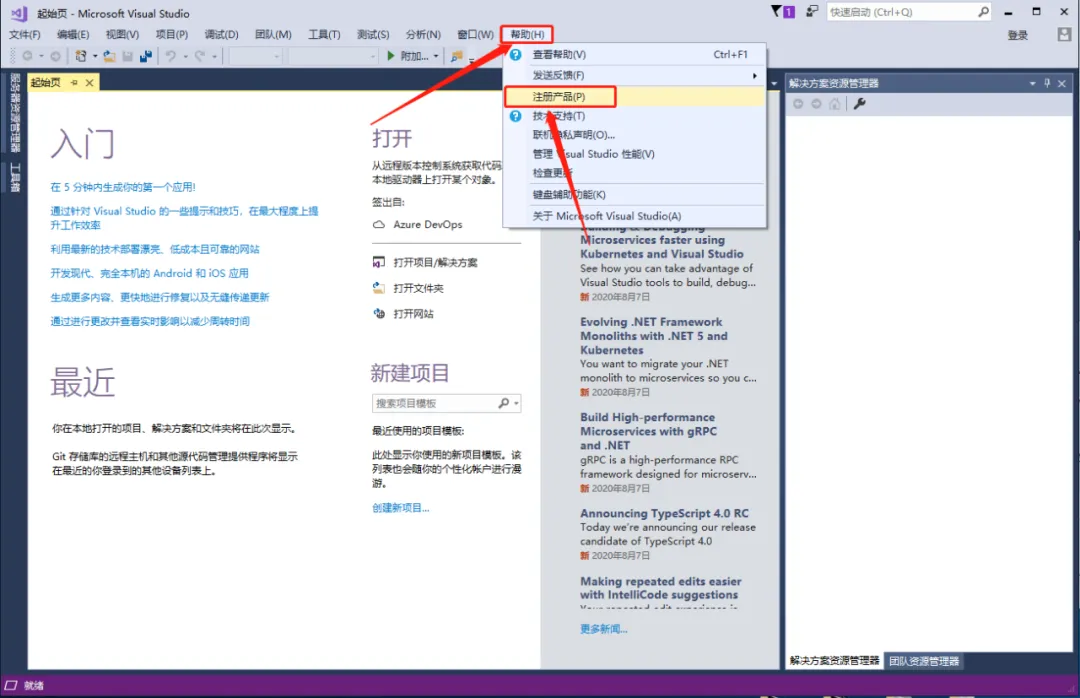
Task: Click the Visual Studio logo in the title bar
Action: tap(19, 12)
